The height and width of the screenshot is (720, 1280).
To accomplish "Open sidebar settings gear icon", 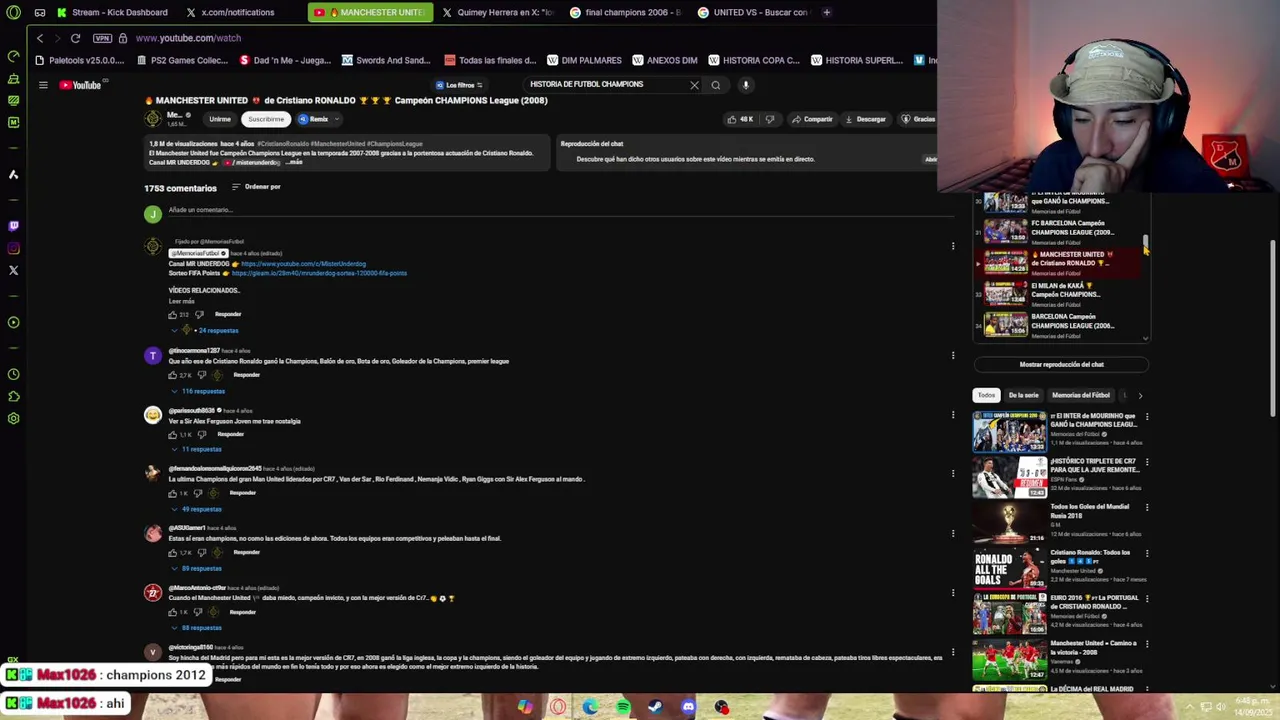I will 13,418.
